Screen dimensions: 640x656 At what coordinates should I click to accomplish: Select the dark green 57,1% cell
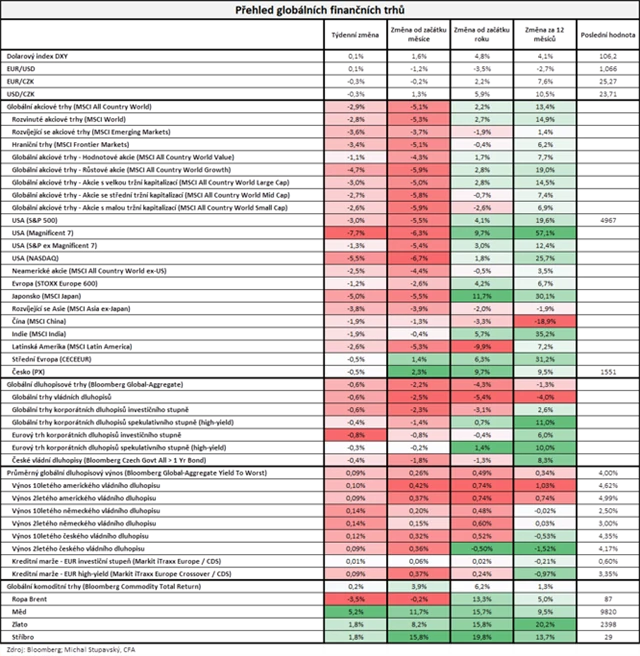(545, 231)
